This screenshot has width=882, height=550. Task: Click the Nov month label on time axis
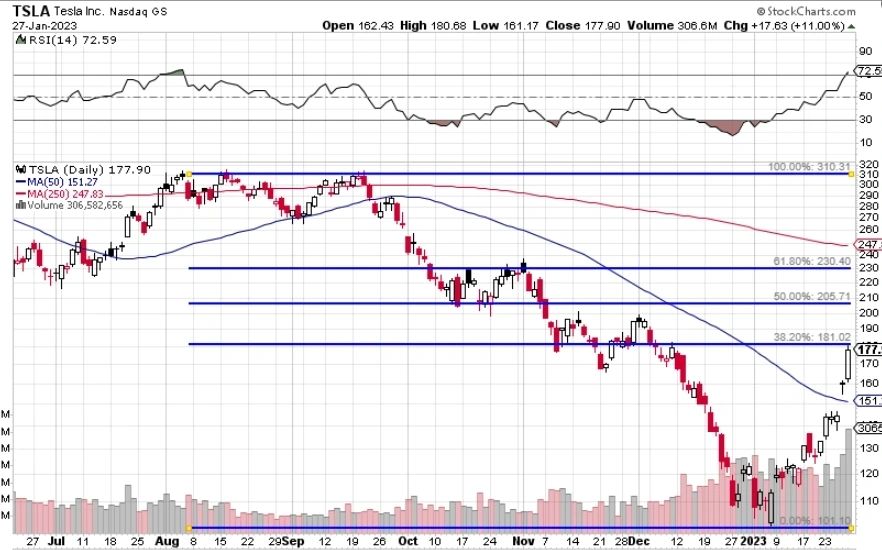coord(524,542)
